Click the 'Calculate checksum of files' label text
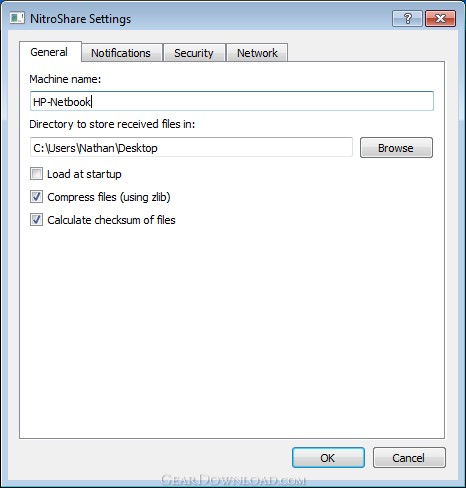The height and width of the screenshot is (488, 466). [111, 220]
